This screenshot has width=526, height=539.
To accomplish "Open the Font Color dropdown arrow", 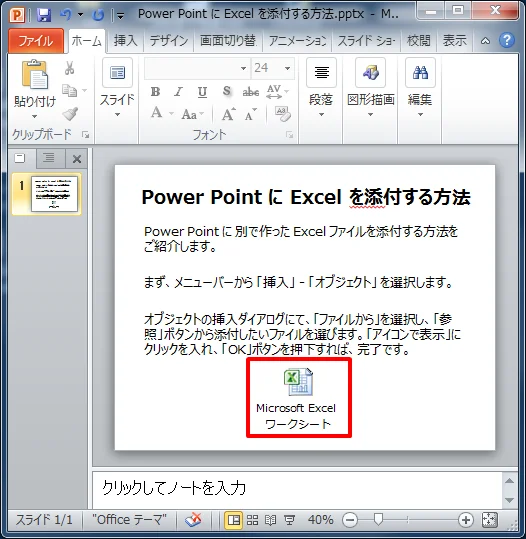I will [171, 113].
